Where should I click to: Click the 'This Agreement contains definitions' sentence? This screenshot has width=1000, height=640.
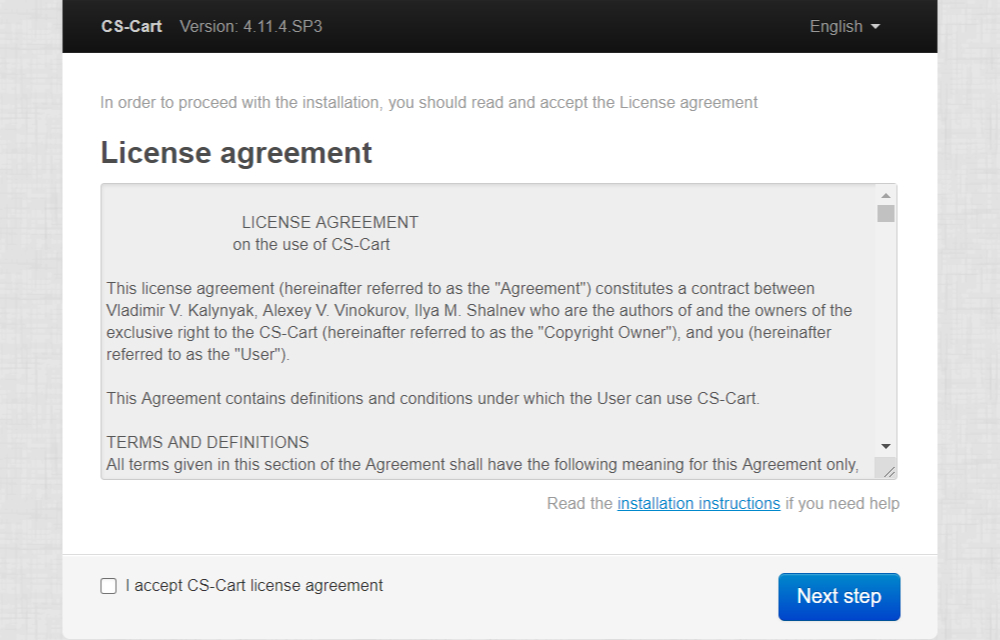(433, 398)
